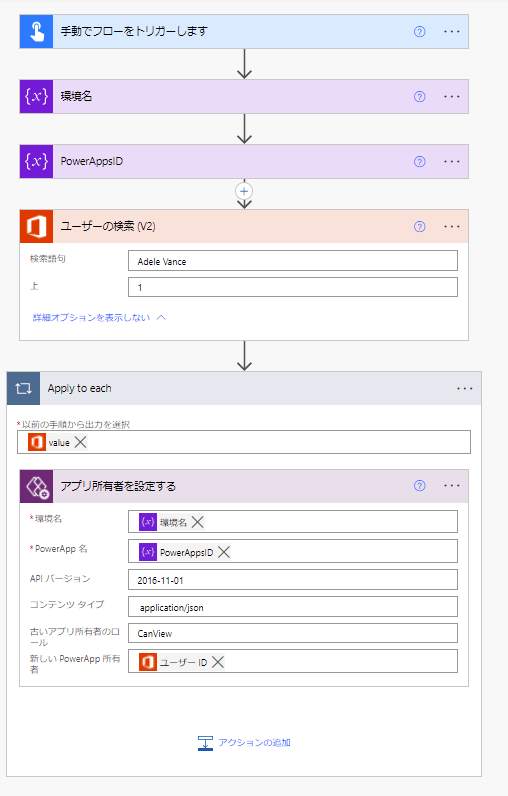Click the Office icon of ユーザーの検索 (V2)
This screenshot has height=796, width=508.
37,226
